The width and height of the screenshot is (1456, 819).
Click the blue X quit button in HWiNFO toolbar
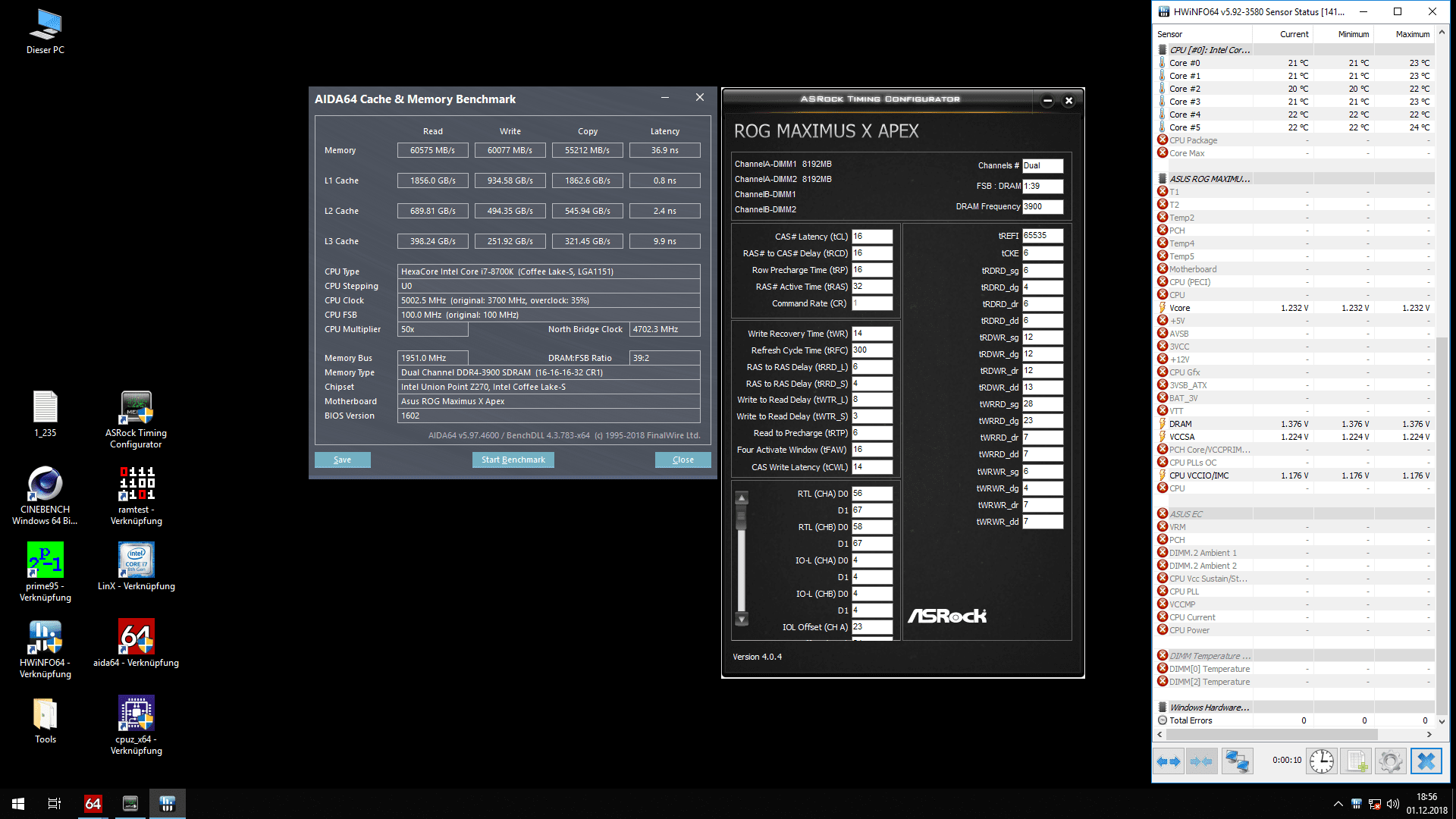[1426, 761]
